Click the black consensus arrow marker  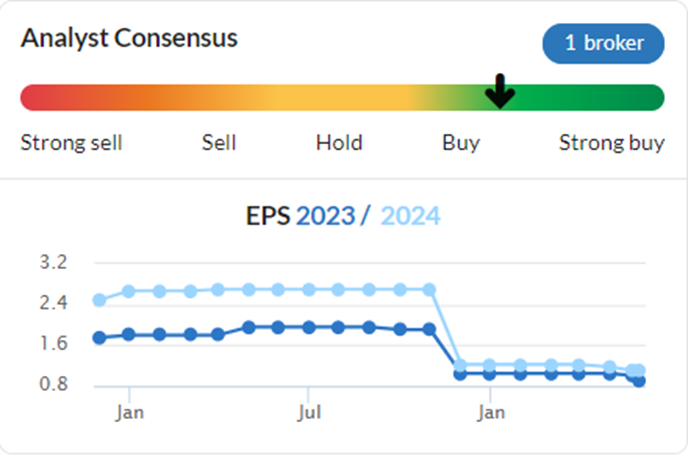coord(500,91)
